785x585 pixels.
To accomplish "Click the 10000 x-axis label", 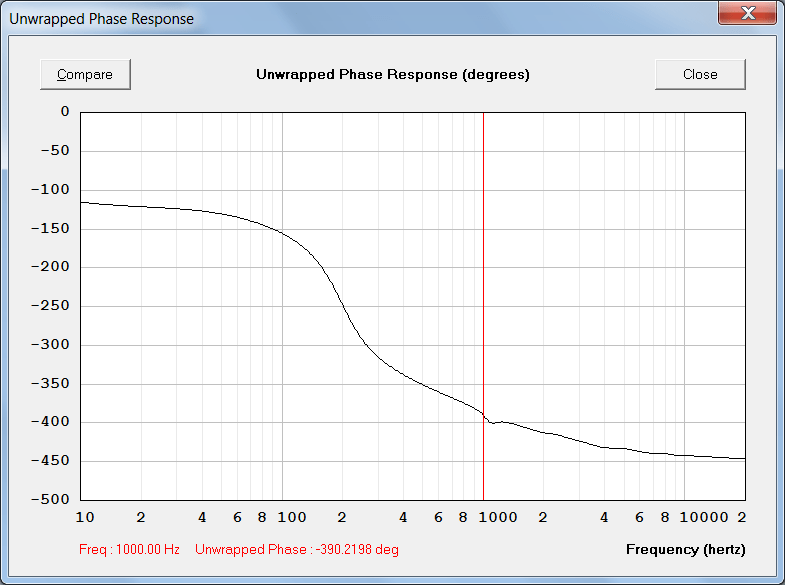I will click(704, 517).
